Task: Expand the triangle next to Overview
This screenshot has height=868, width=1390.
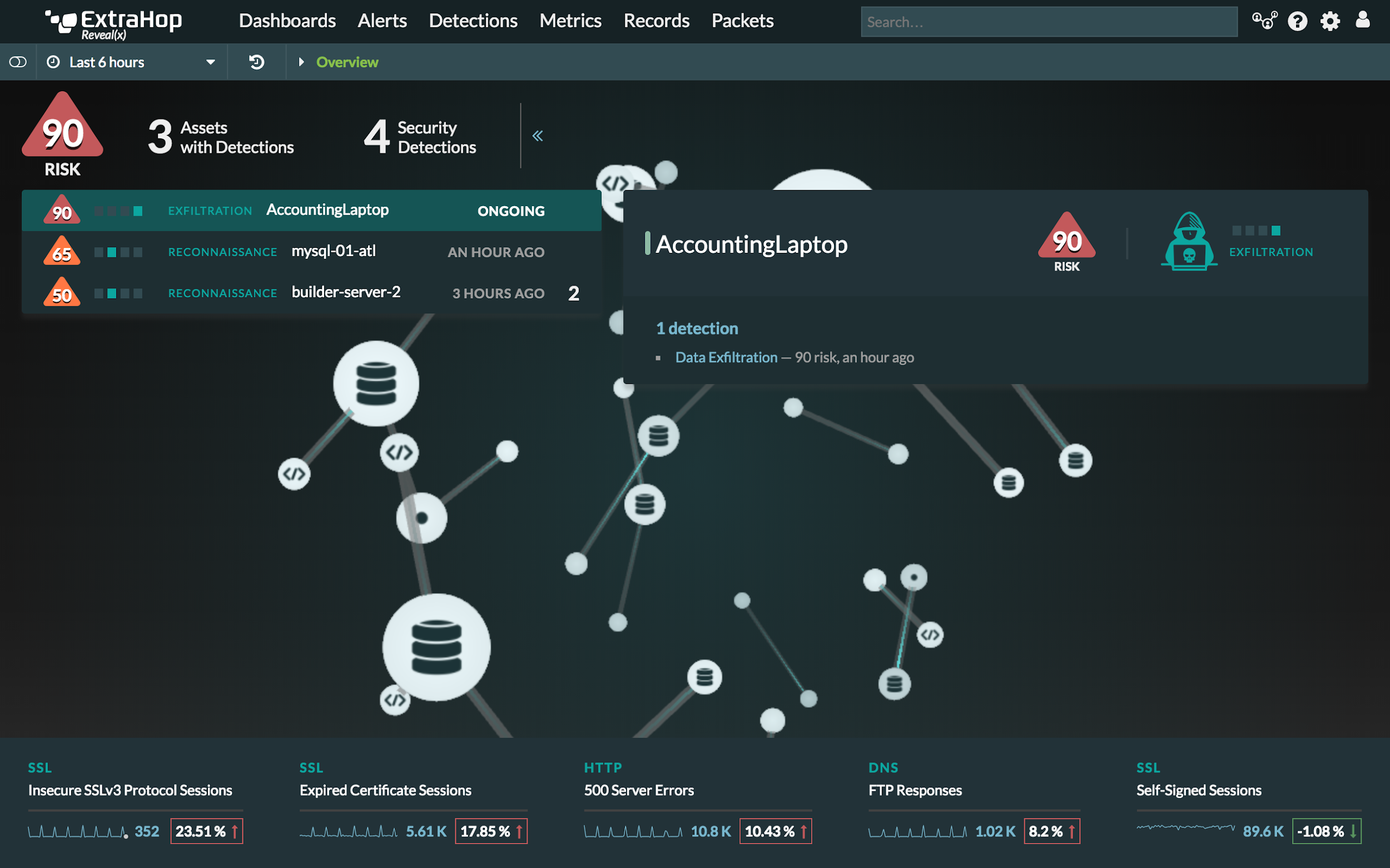Action: coord(301,62)
